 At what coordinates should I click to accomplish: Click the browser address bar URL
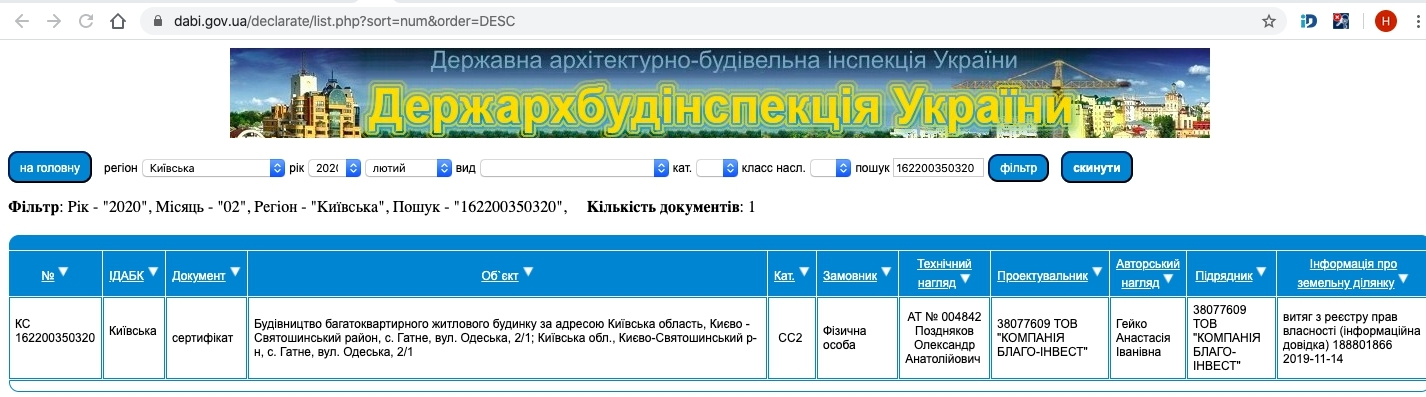click(344, 21)
